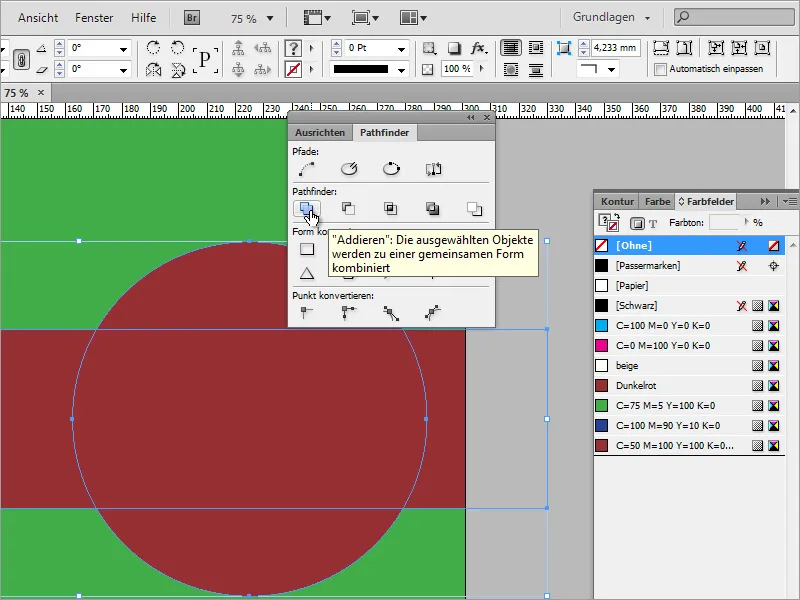Viewport: 800px width, 600px height.
Task: Switch to the Kontur tab
Action: 617,202
